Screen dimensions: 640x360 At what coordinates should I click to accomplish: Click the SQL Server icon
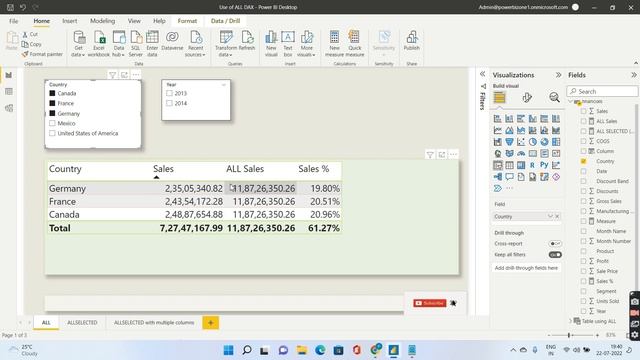click(x=136, y=43)
